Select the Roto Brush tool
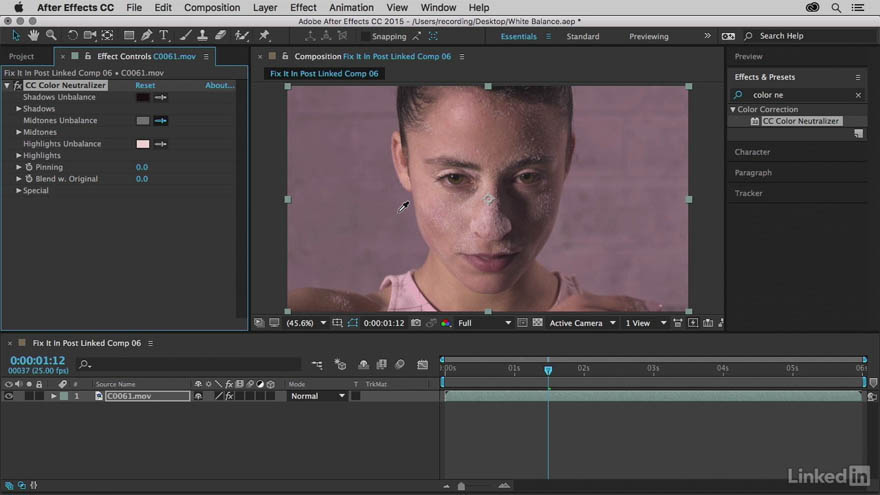The image size is (880, 495). pos(242,36)
